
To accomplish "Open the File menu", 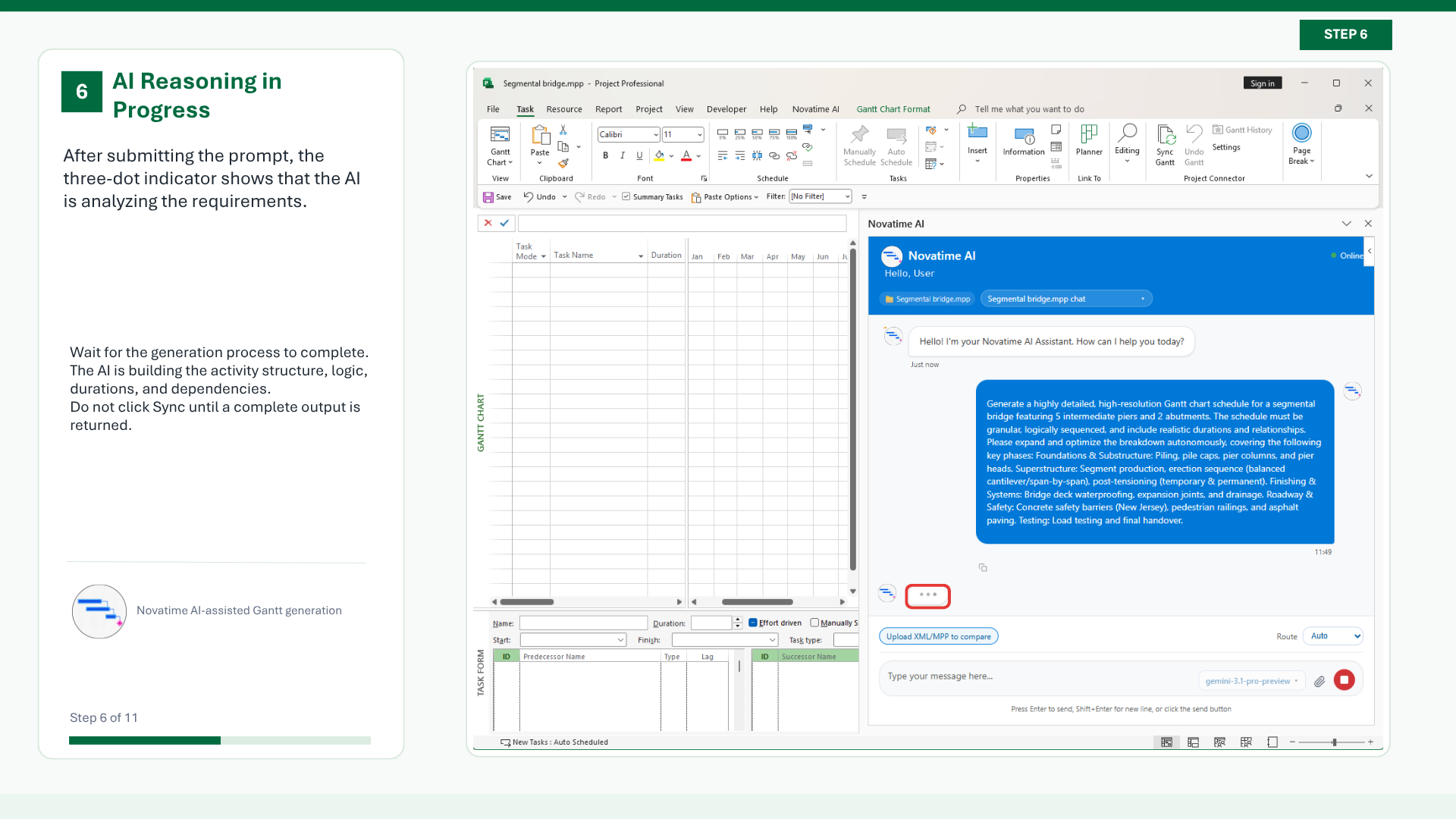I will pos(493,109).
